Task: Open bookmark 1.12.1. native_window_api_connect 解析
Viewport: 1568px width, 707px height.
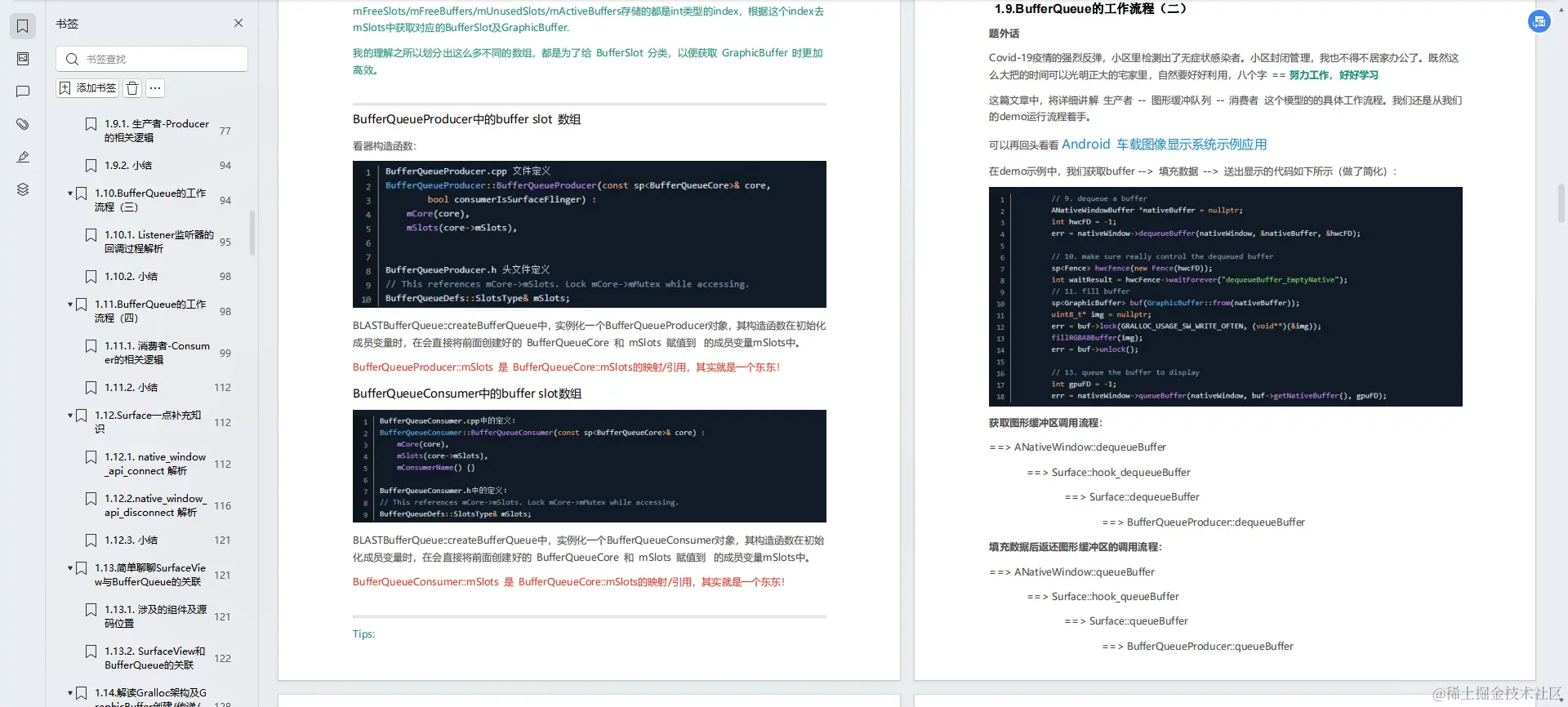Action: click(155, 464)
